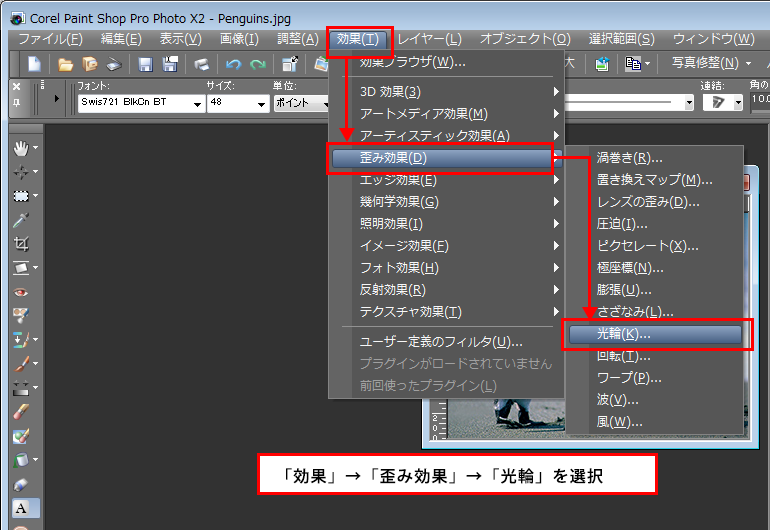The width and height of the screenshot is (770, 530).
Task: Click the Resize image icon
Action: point(289,64)
